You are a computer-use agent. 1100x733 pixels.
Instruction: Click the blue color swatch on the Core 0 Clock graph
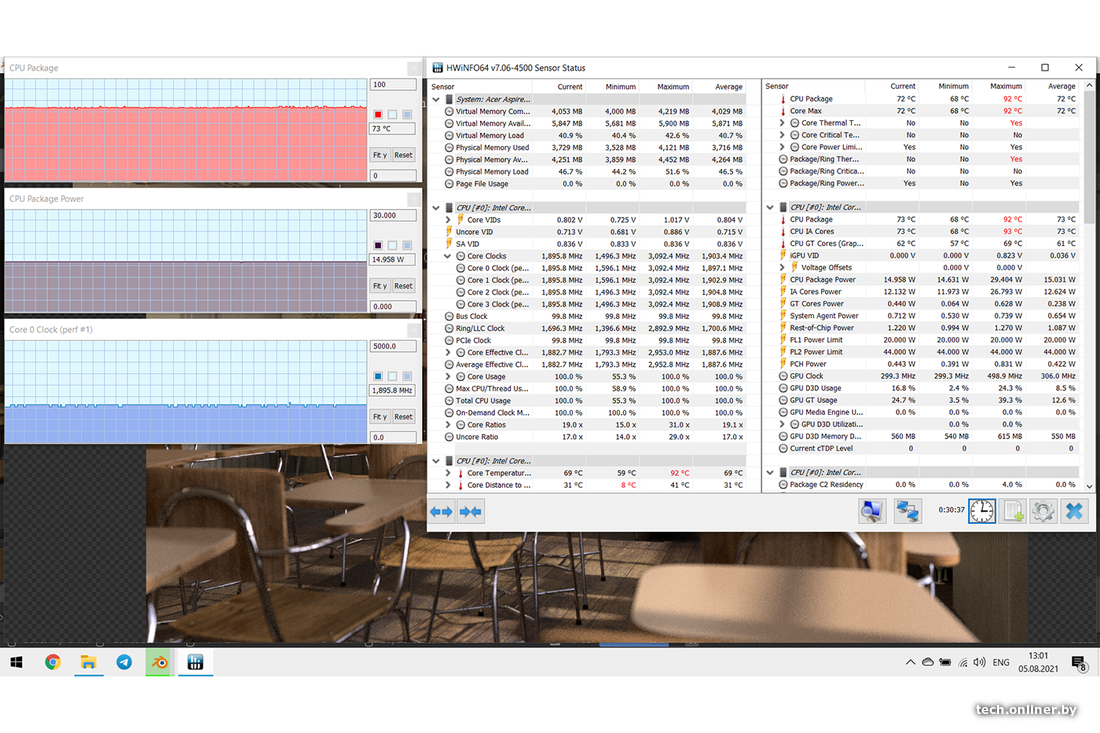tap(378, 376)
